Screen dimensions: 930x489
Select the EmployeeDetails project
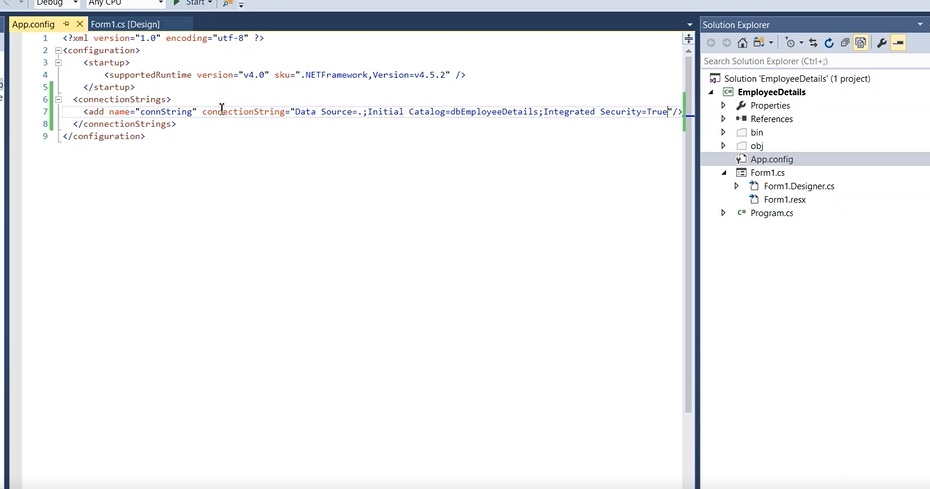pyautogui.click(x=772, y=92)
